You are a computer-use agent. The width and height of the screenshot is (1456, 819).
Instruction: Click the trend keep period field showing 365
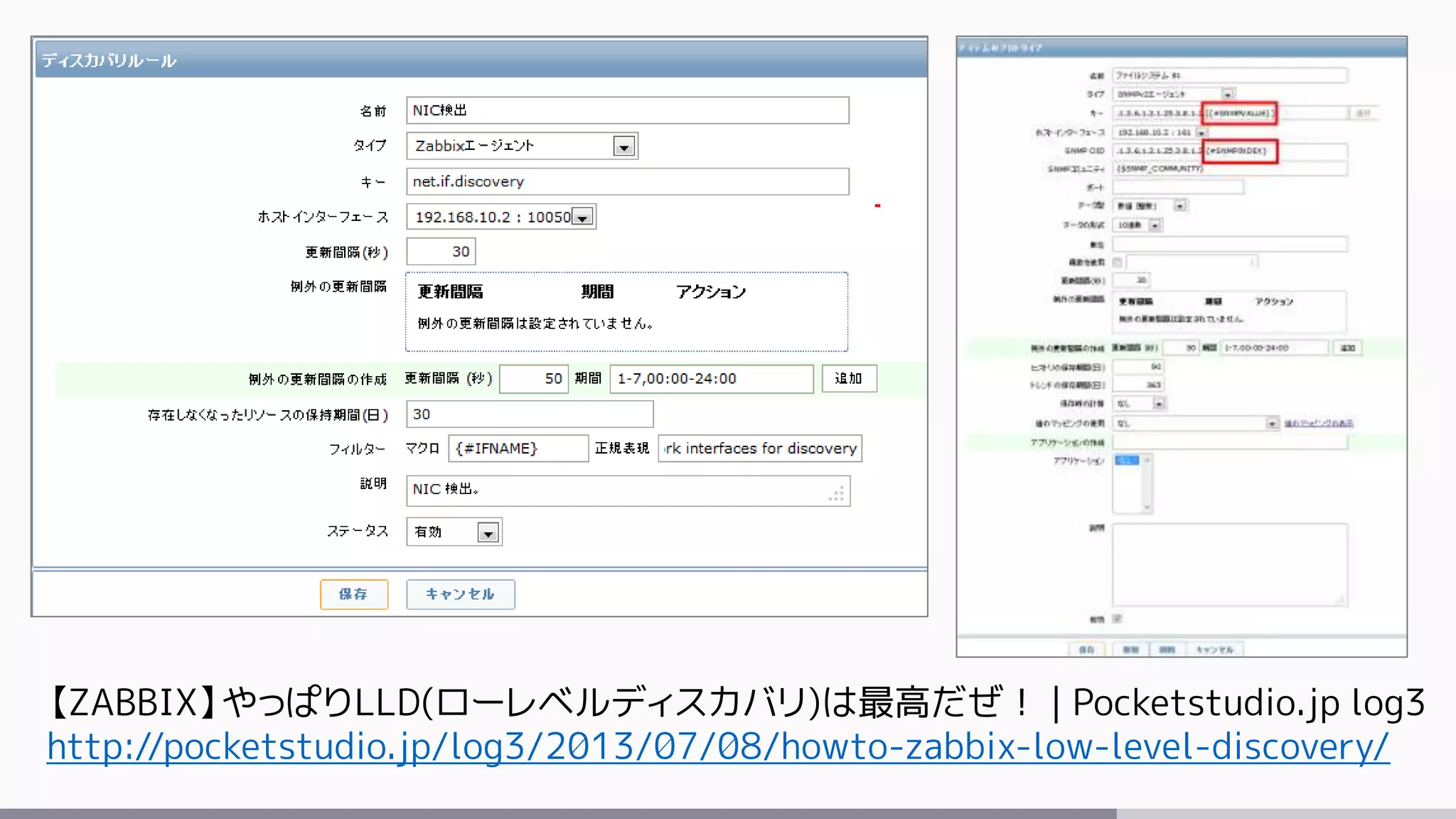pyautogui.click(x=1138, y=385)
